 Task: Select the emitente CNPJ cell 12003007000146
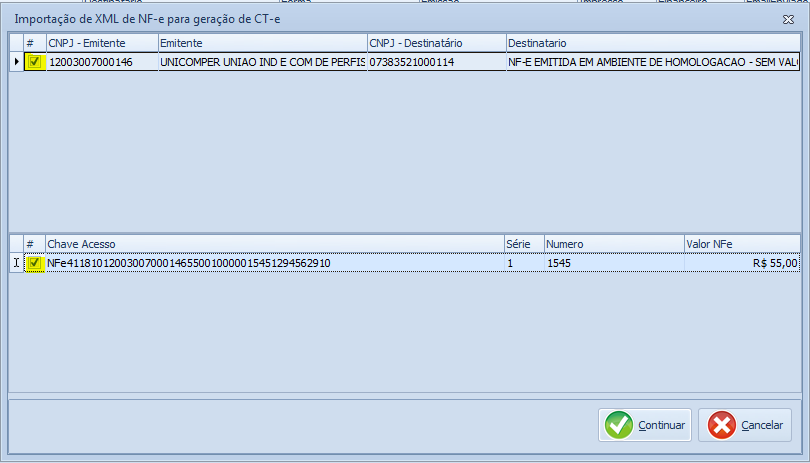click(101, 62)
